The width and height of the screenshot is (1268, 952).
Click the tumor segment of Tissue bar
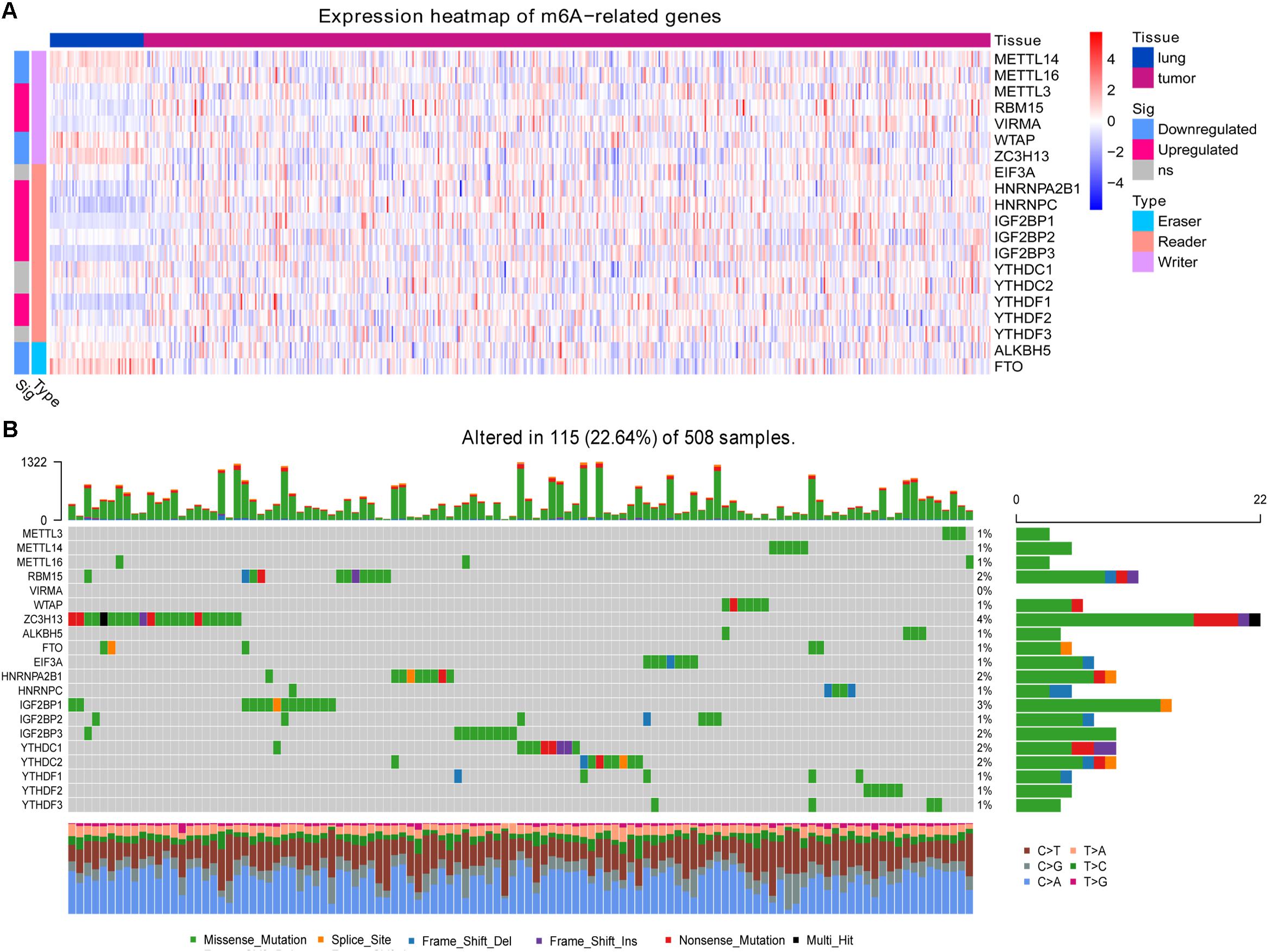click(x=567, y=40)
